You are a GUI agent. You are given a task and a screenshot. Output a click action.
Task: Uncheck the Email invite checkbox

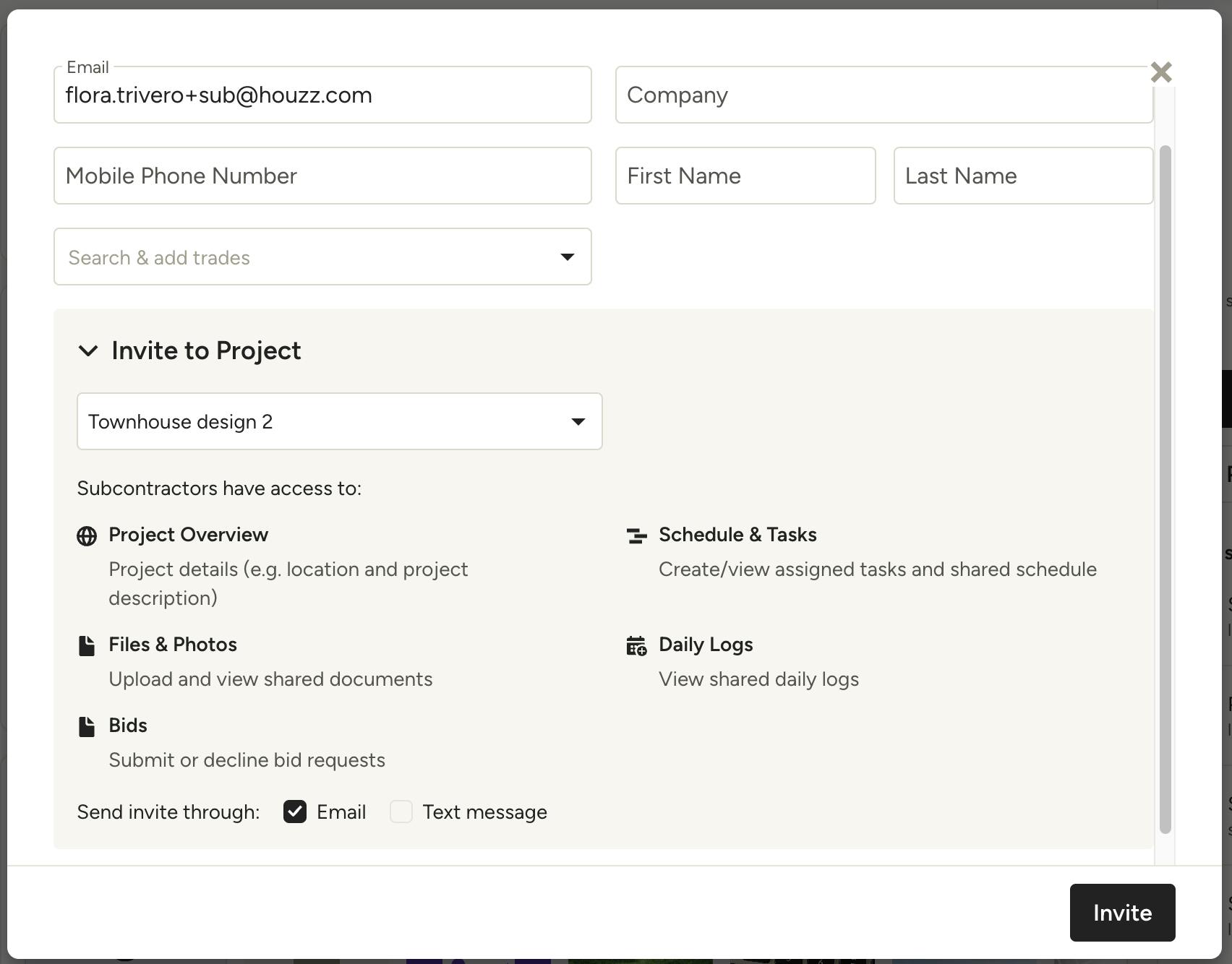point(295,812)
